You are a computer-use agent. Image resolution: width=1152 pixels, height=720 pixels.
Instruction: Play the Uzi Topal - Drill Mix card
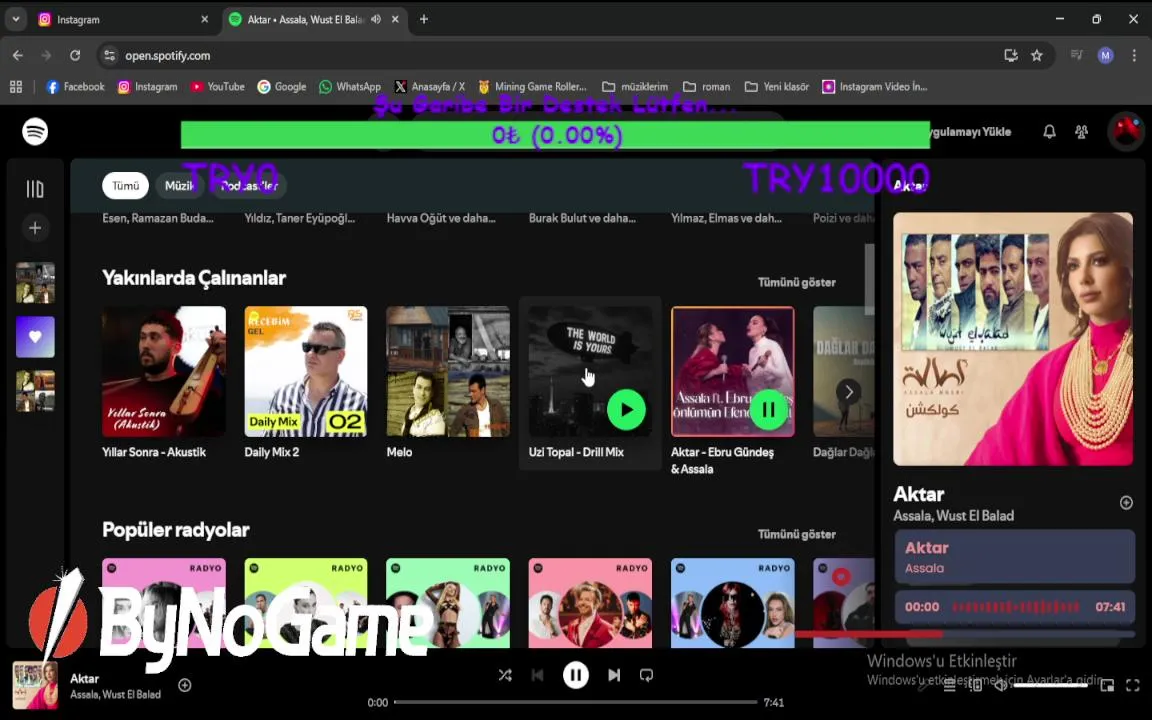click(x=626, y=410)
